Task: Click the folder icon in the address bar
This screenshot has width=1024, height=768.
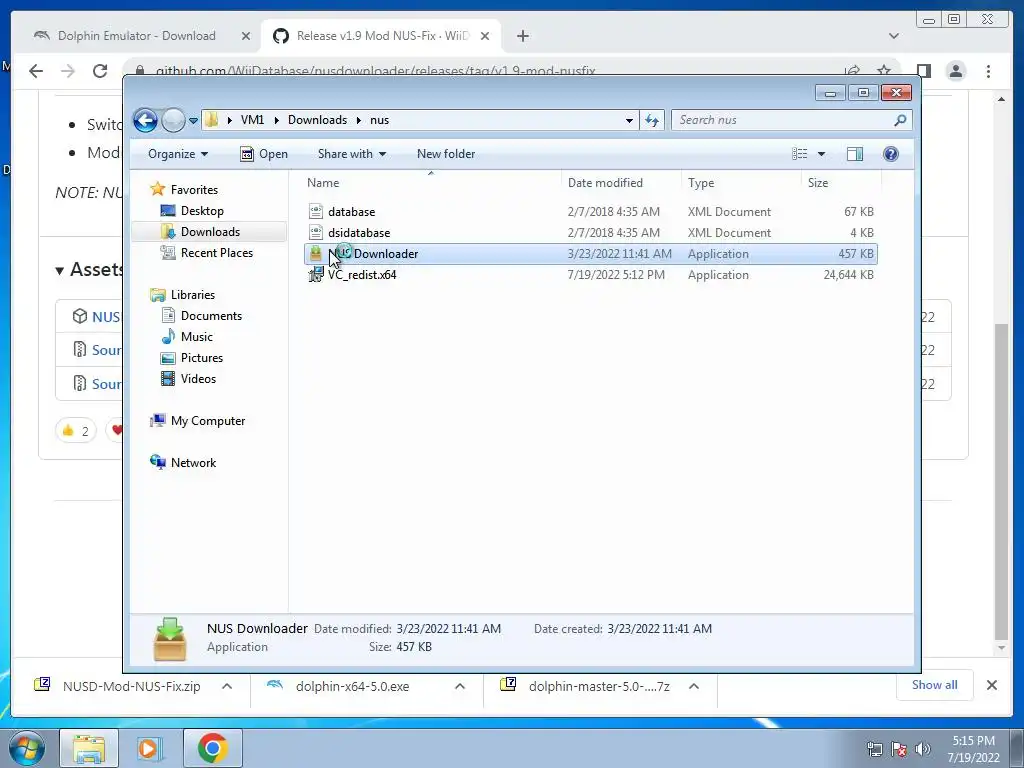Action: click(x=211, y=120)
